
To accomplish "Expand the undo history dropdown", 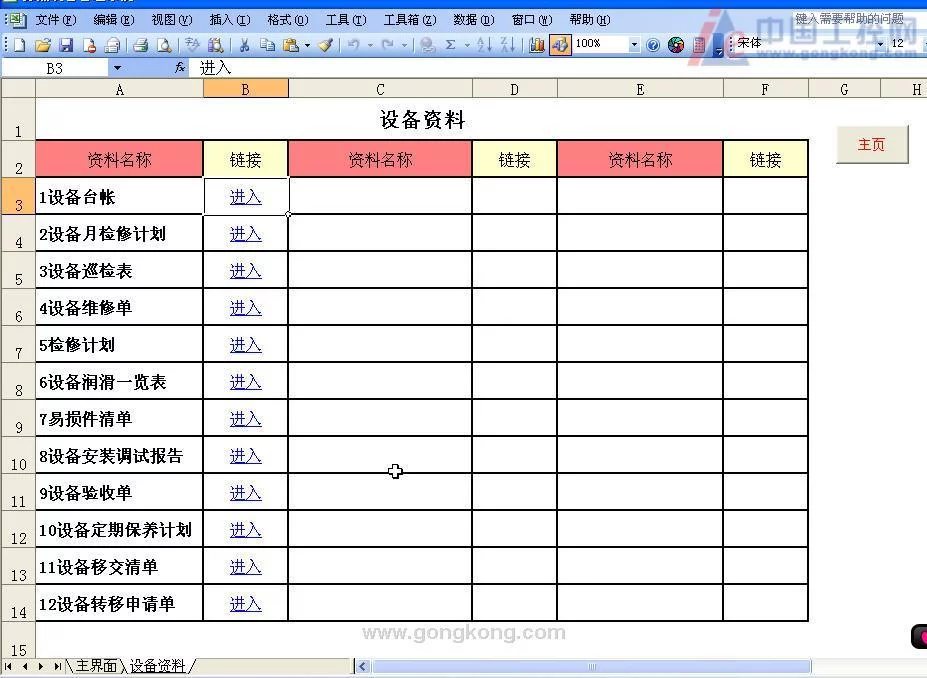I will click(370, 44).
